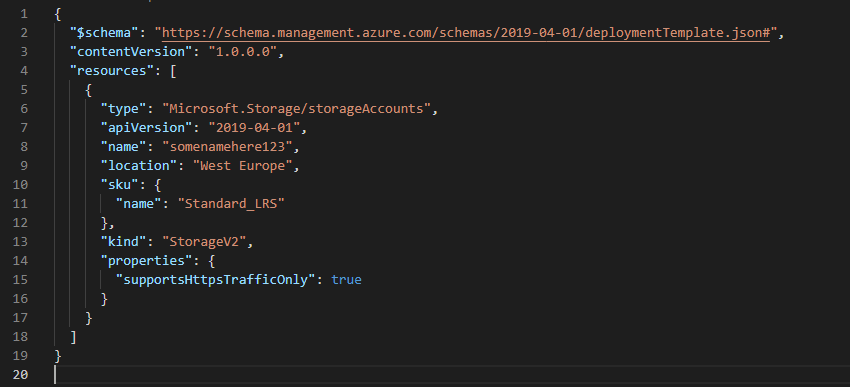This screenshot has width=850, height=387.
Task: Click line number 10 in the gutter
Action: 20,185
